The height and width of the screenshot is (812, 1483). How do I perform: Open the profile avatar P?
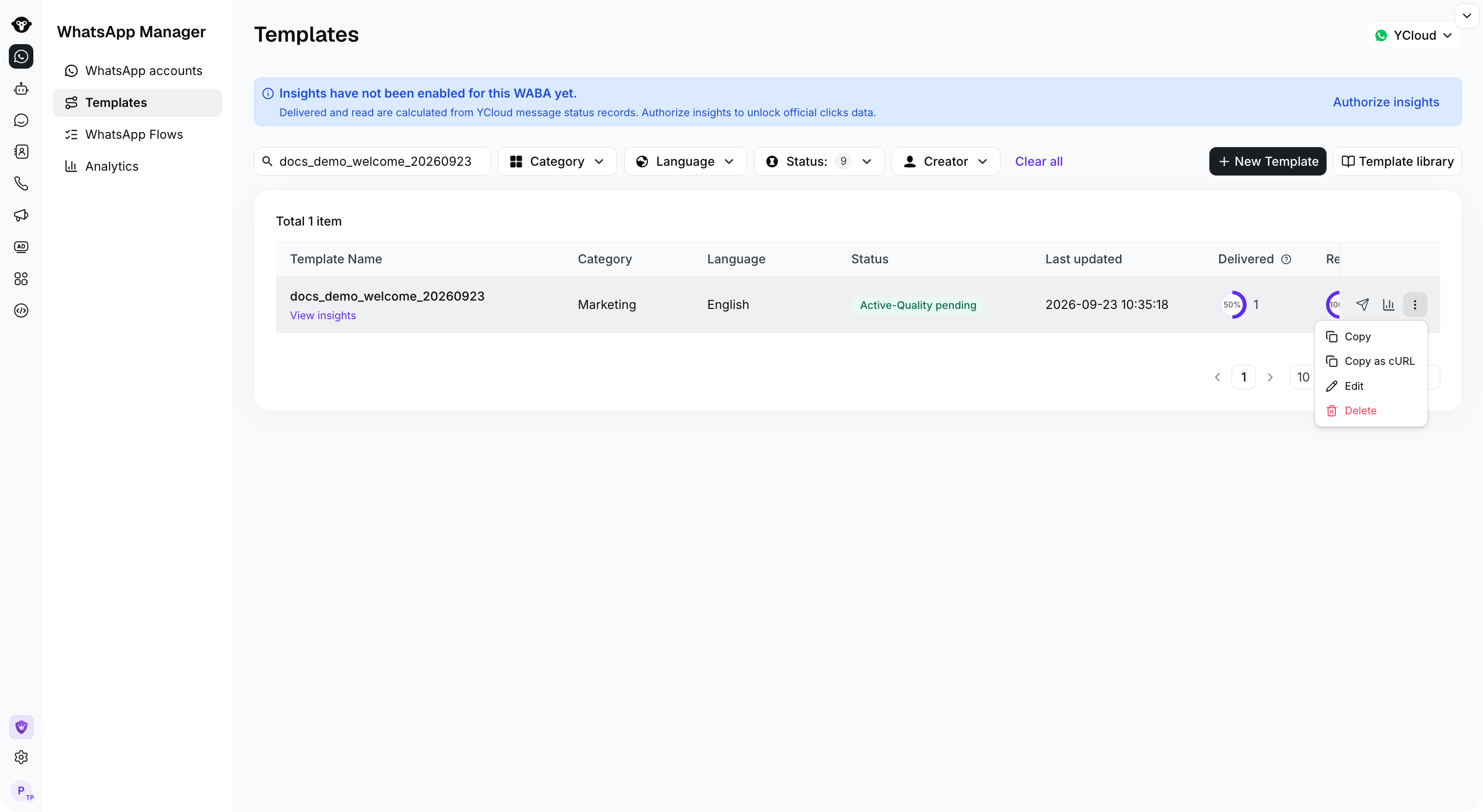click(x=21, y=791)
